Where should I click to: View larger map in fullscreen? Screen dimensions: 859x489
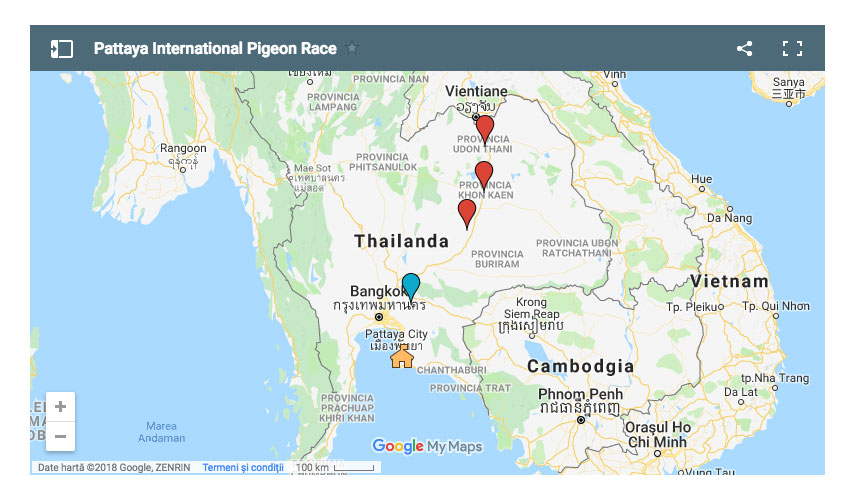tap(792, 49)
